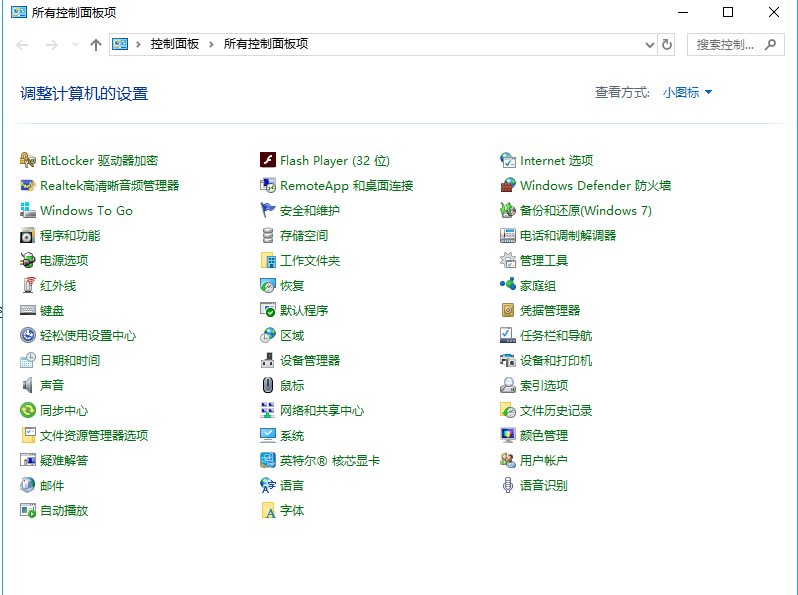Open the 英特尔® 核芯显卡 icon
Viewport: 798px width, 595px height.
tap(268, 460)
